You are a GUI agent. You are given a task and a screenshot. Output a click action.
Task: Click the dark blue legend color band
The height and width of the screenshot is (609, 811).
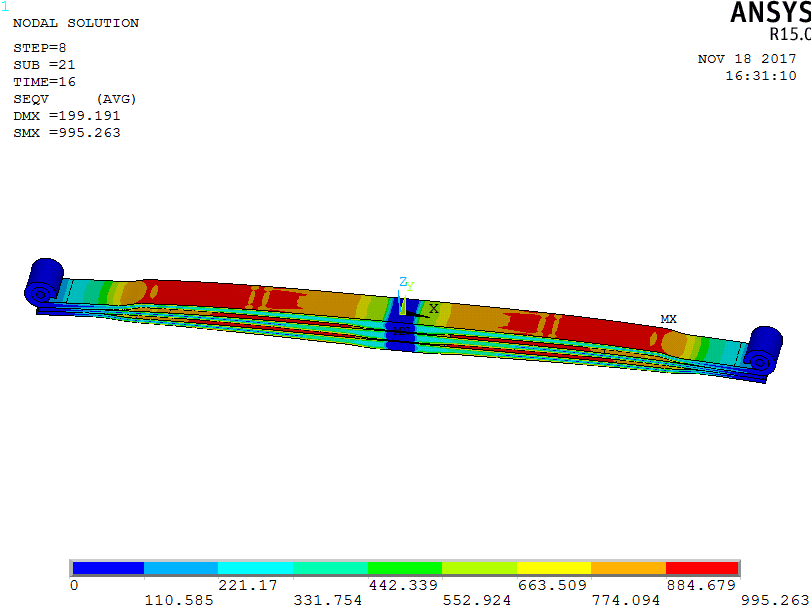coord(107,568)
